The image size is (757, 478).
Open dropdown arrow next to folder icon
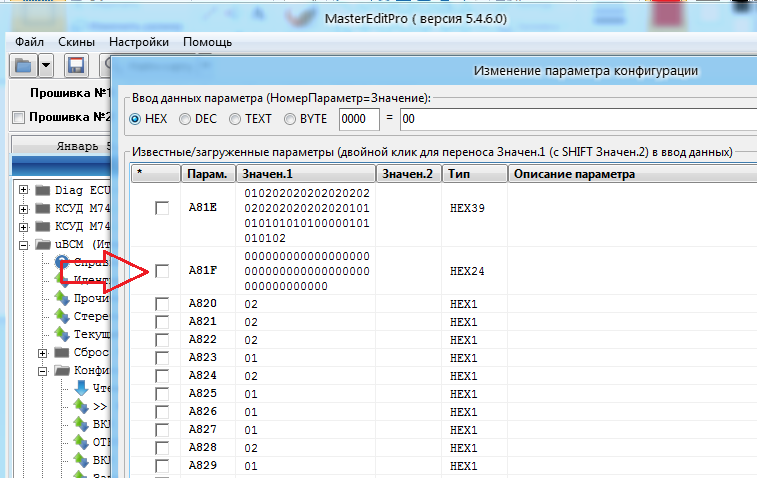(x=47, y=66)
